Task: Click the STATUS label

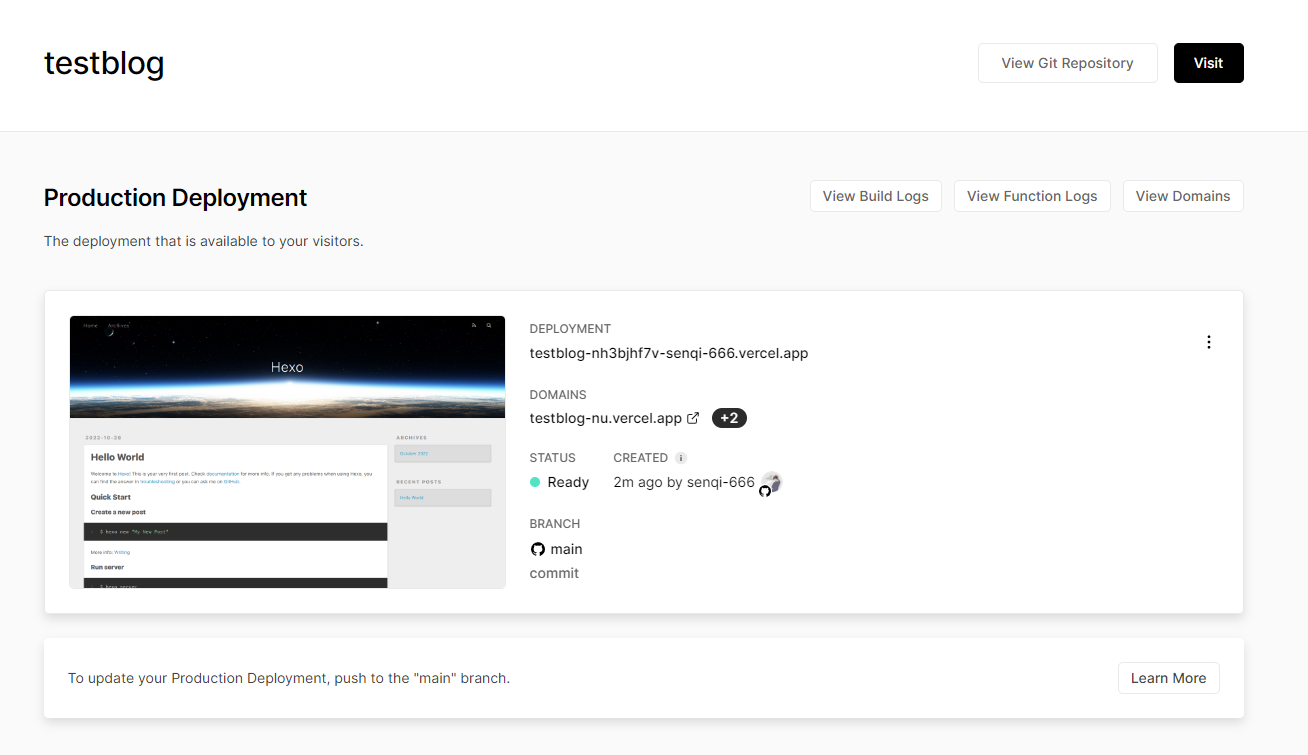Action: [553, 458]
